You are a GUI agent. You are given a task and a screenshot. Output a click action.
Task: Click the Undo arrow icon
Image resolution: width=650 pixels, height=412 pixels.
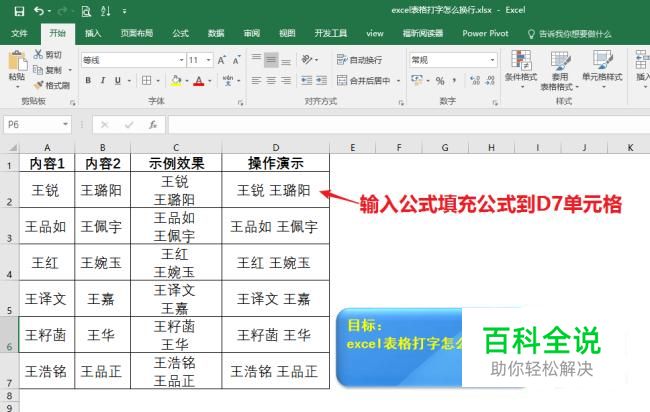point(39,11)
